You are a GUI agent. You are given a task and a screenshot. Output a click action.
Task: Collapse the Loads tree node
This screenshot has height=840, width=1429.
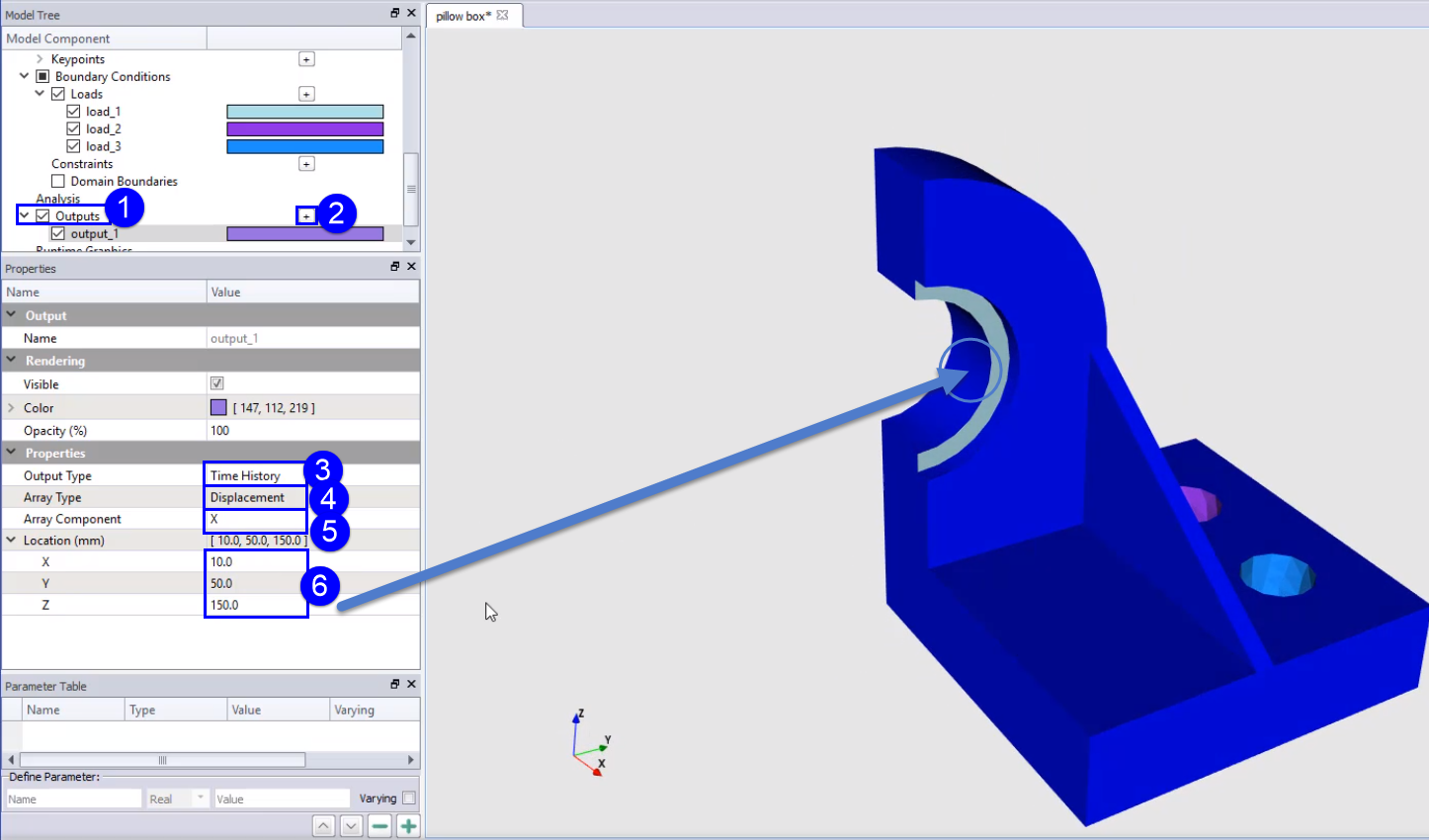(40, 94)
